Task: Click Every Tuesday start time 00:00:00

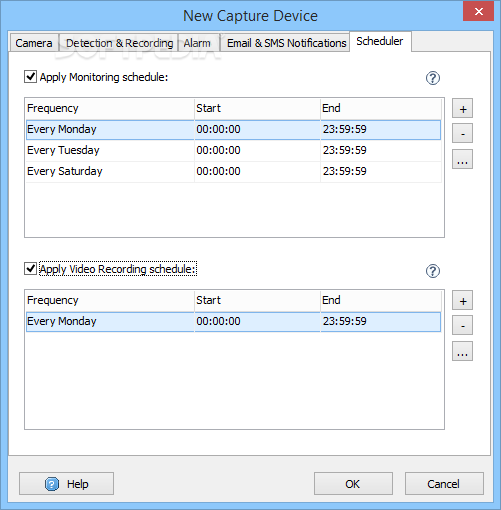Action: tap(218, 150)
